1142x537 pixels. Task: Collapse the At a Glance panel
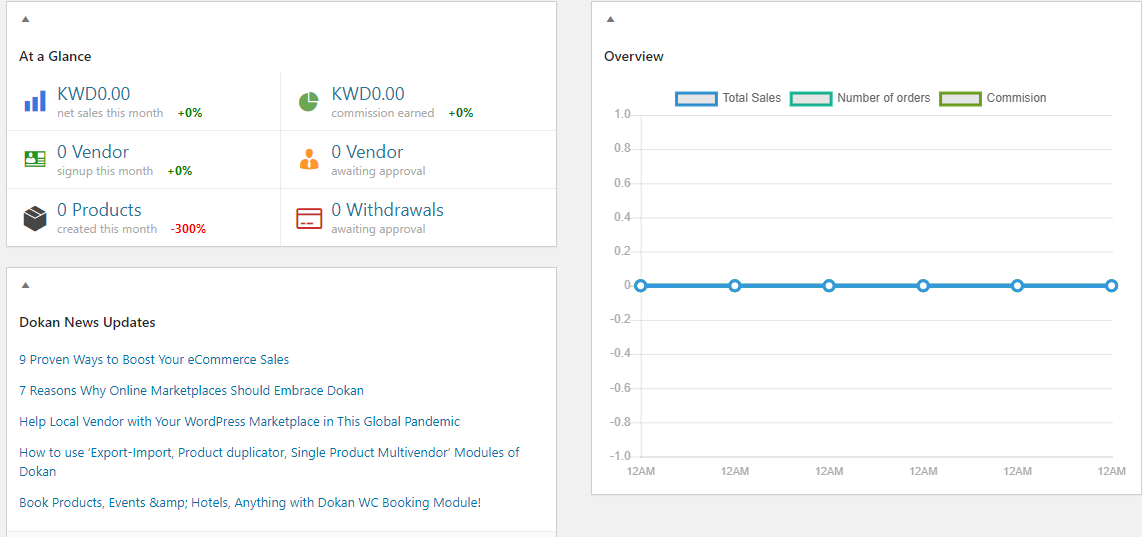point(25,20)
